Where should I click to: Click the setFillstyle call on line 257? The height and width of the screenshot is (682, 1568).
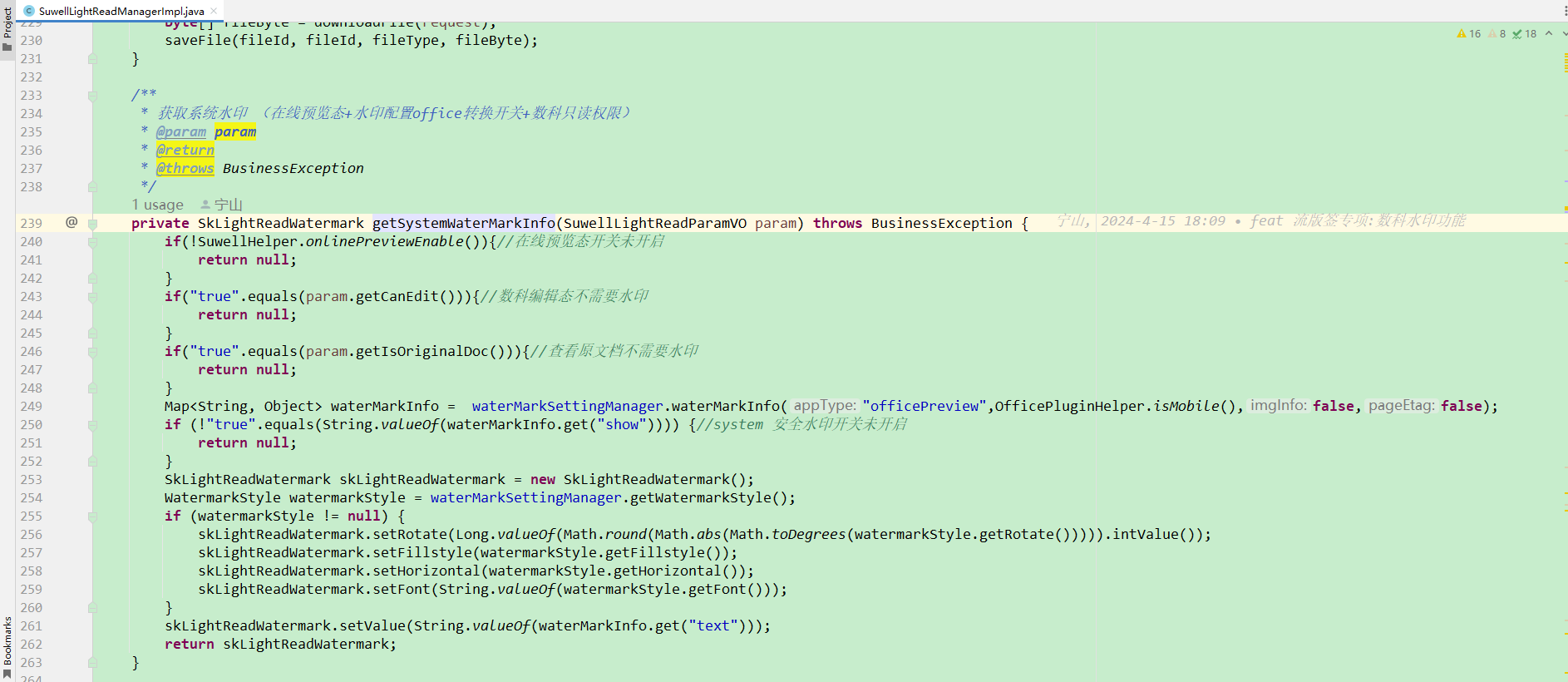point(422,552)
